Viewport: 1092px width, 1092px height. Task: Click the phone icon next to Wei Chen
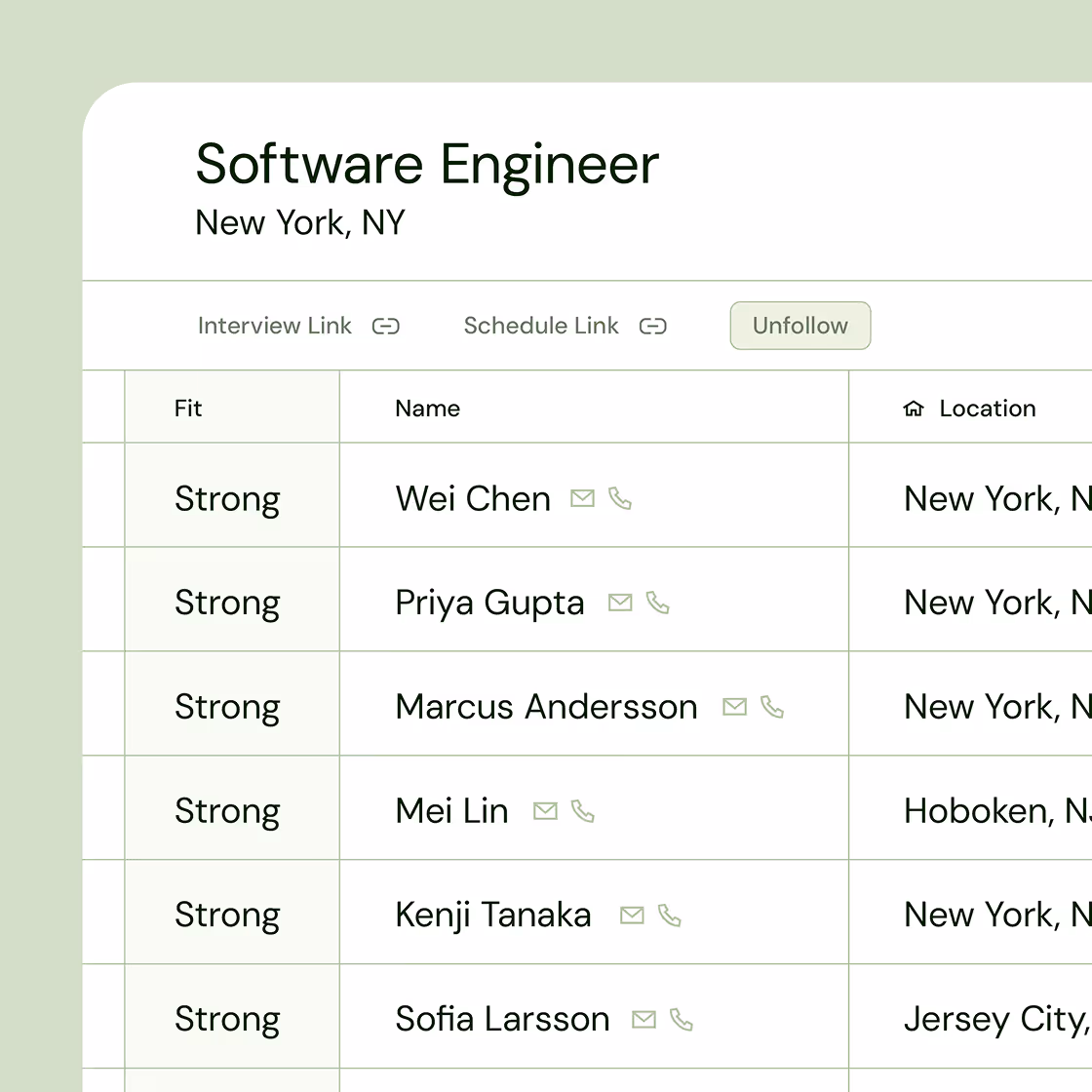(x=621, y=498)
